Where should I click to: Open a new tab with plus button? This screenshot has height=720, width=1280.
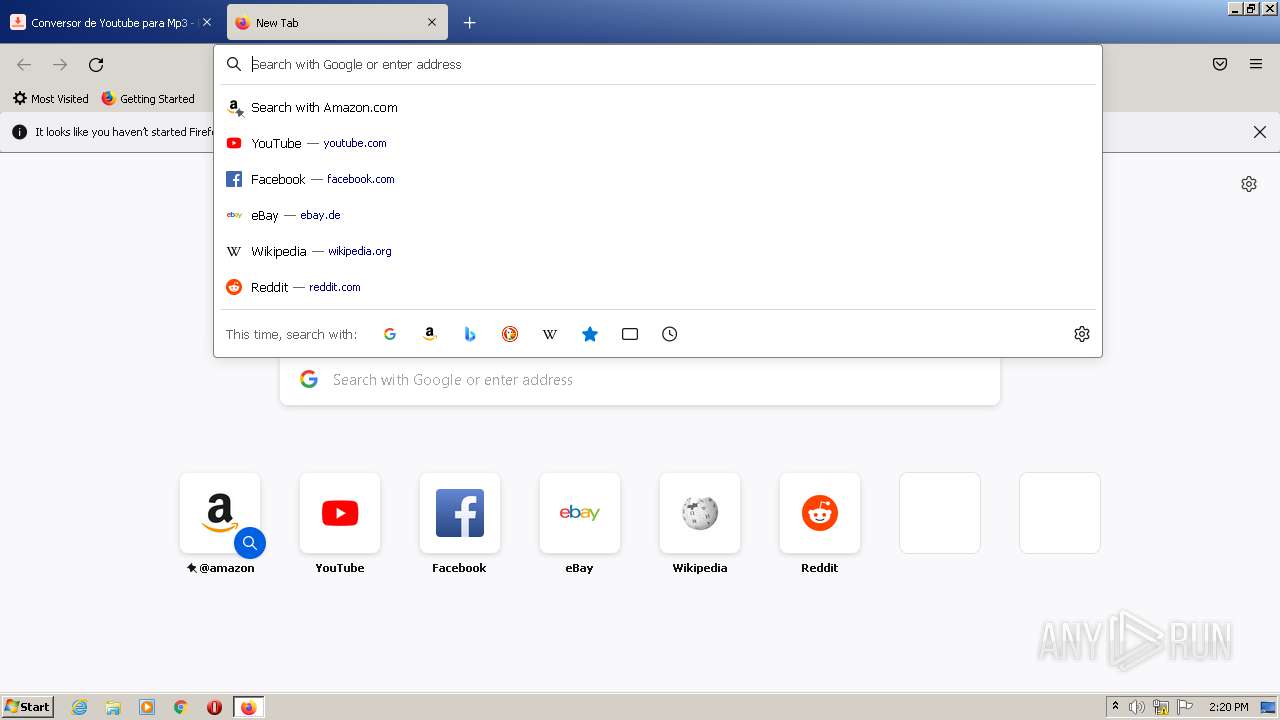tap(469, 22)
